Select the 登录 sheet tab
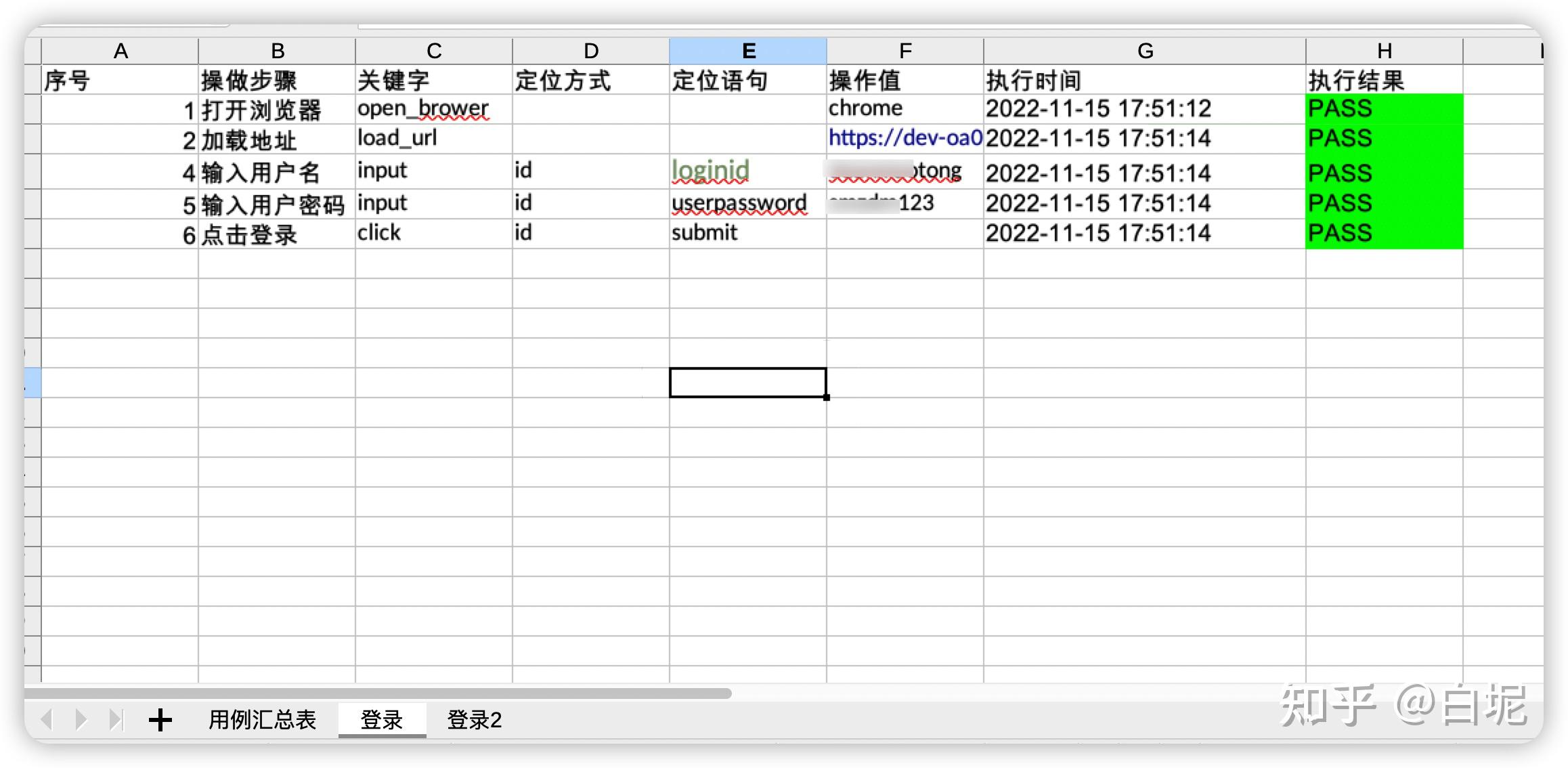1568x768 pixels. [x=382, y=719]
